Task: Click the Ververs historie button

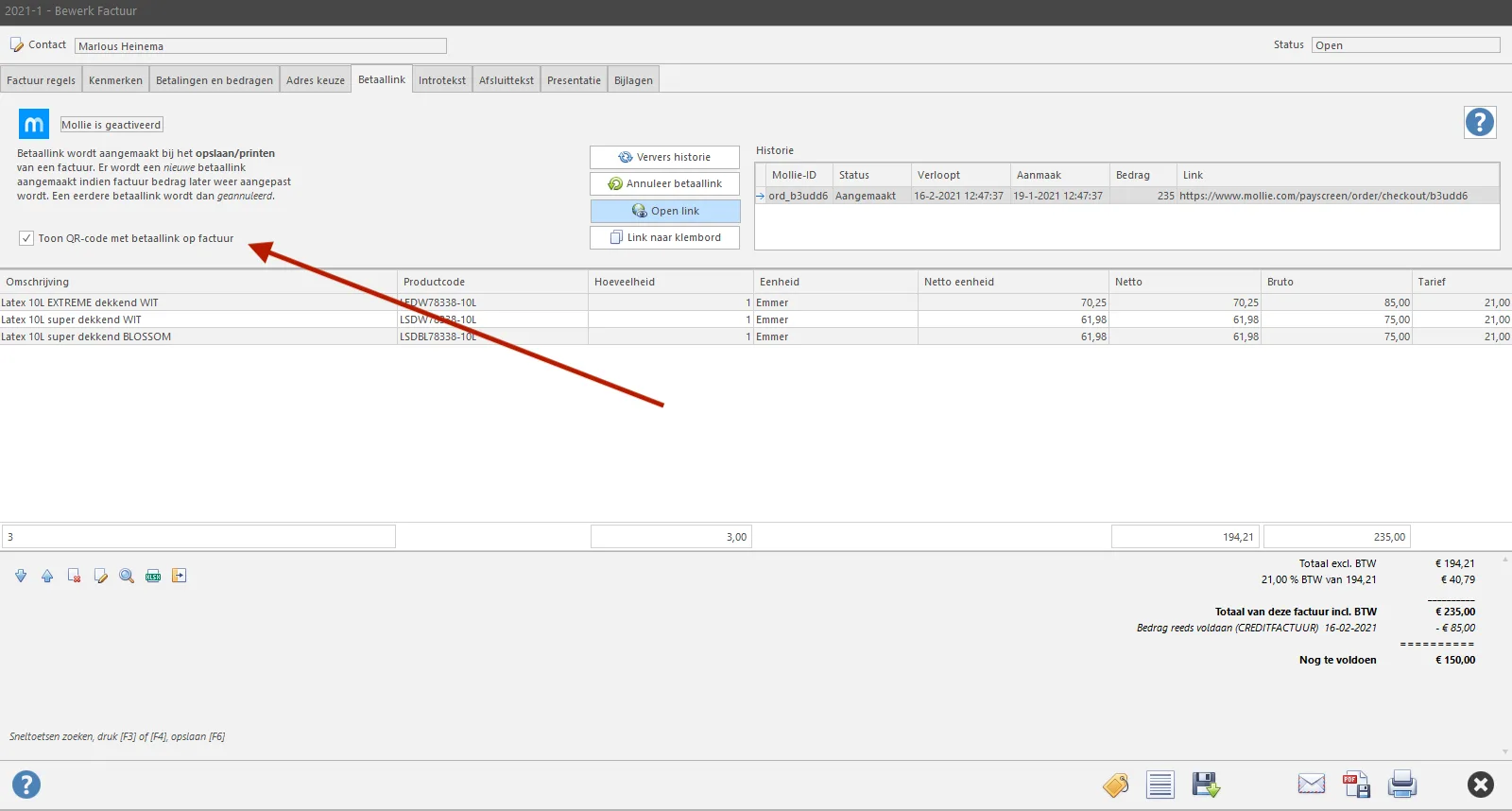Action: point(664,157)
